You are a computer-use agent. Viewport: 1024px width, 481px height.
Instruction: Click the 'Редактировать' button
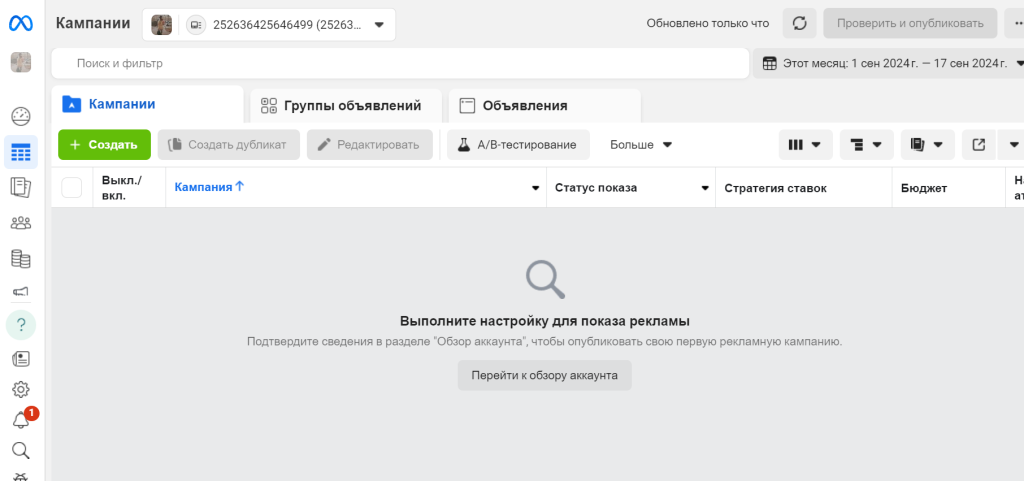click(x=370, y=145)
